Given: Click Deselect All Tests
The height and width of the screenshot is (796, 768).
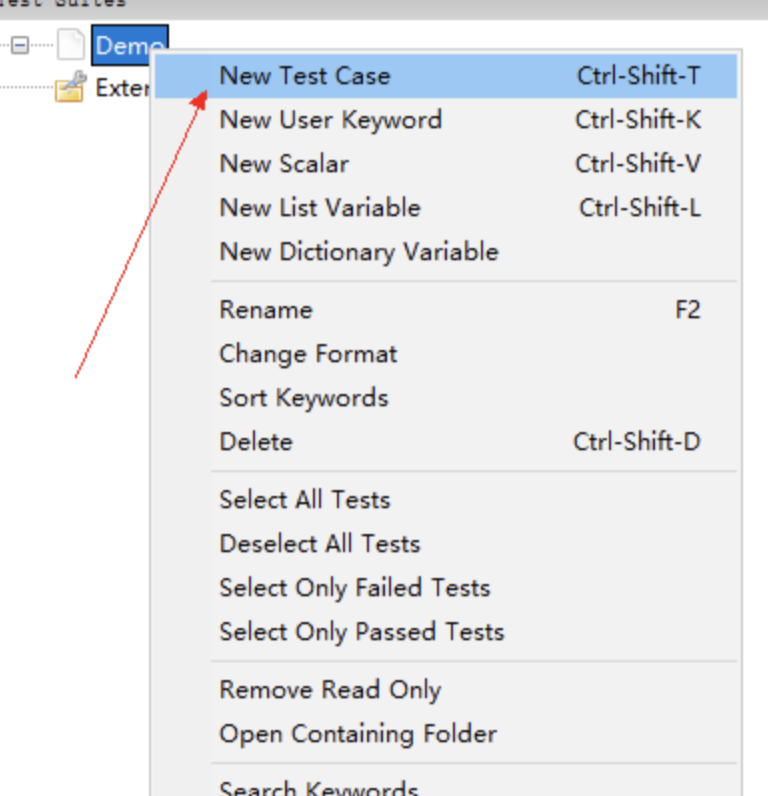Looking at the screenshot, I should coord(446,544).
